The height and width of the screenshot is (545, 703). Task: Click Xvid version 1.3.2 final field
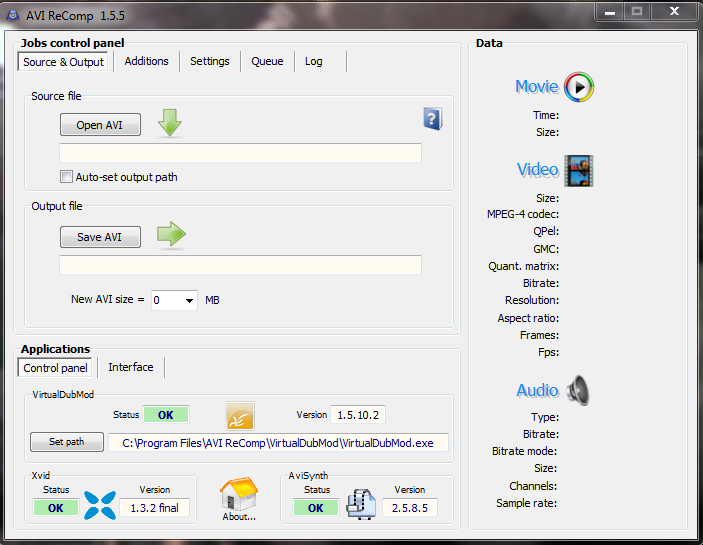(154, 508)
